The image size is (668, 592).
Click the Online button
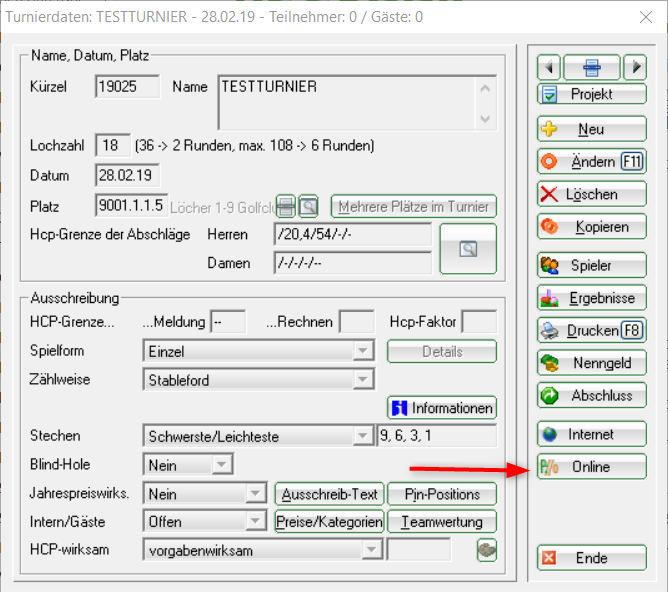click(x=592, y=467)
